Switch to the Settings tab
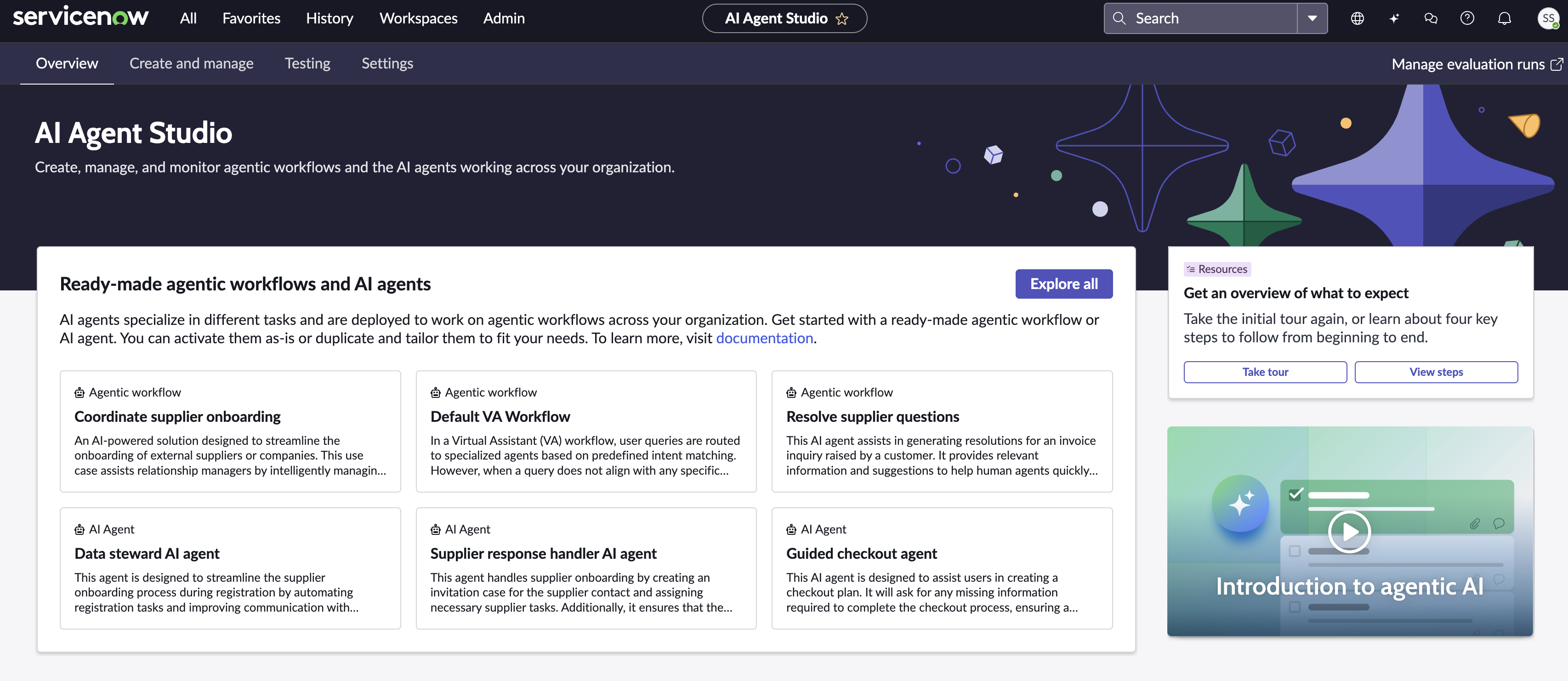 [387, 63]
